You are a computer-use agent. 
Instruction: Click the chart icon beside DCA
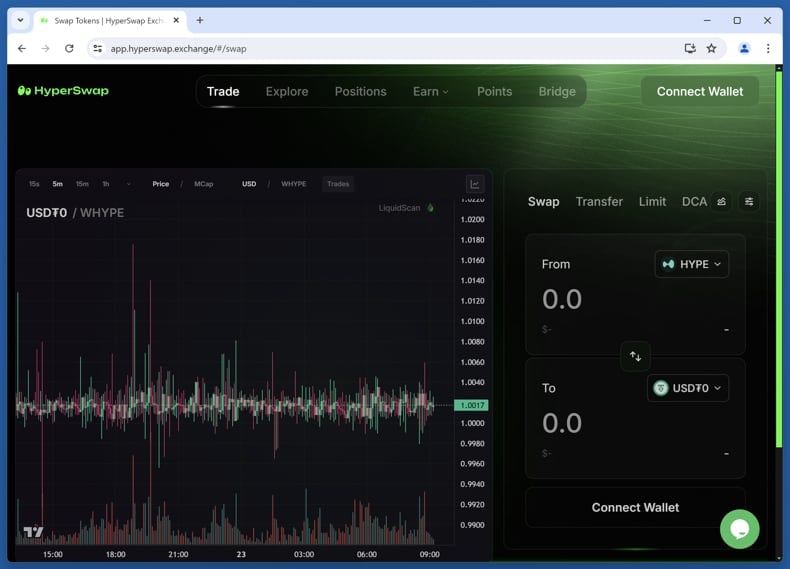coord(721,202)
